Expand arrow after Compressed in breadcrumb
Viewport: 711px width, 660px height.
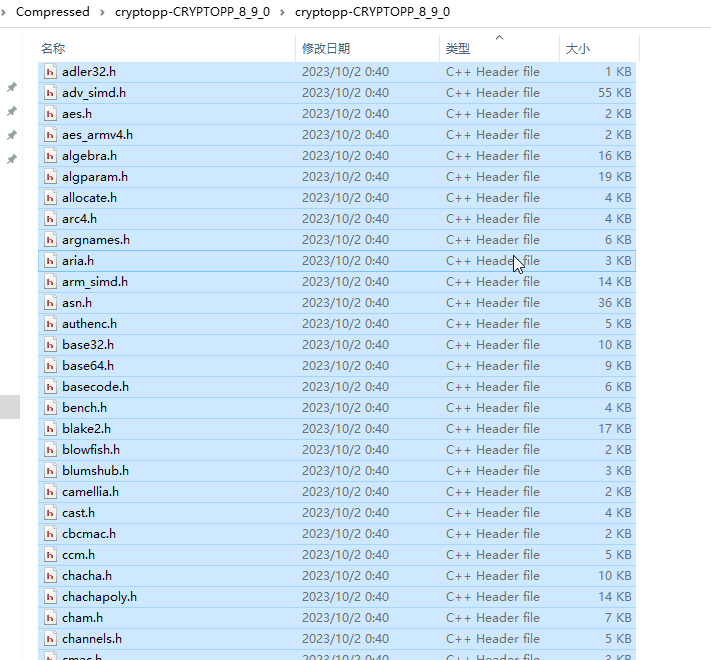coord(102,12)
